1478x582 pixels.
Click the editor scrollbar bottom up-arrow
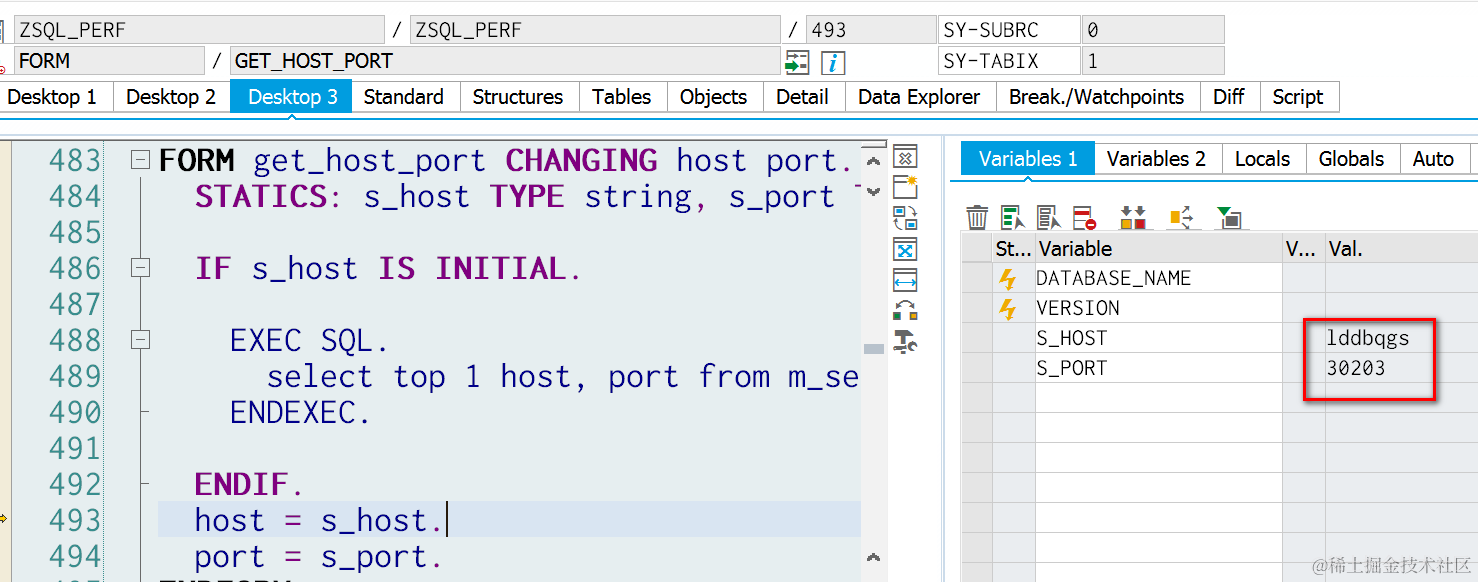pos(873,557)
